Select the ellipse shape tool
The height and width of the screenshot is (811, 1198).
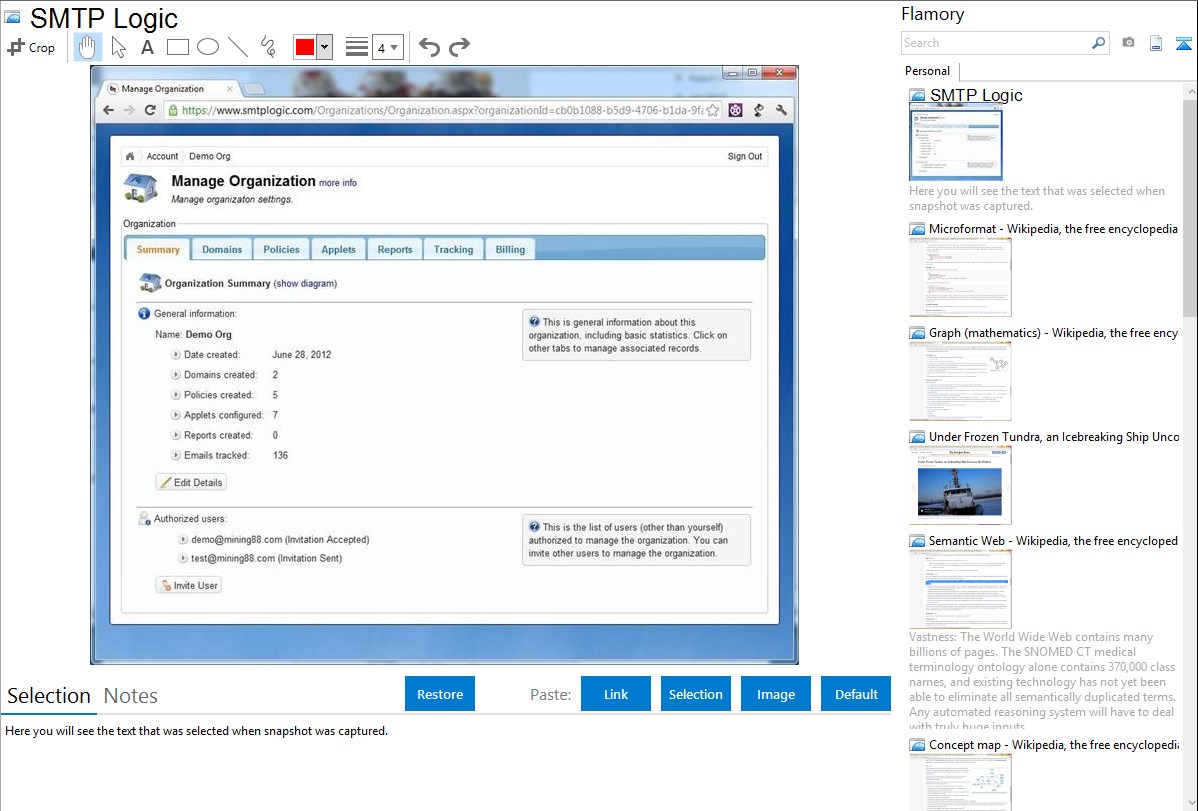tap(207, 47)
